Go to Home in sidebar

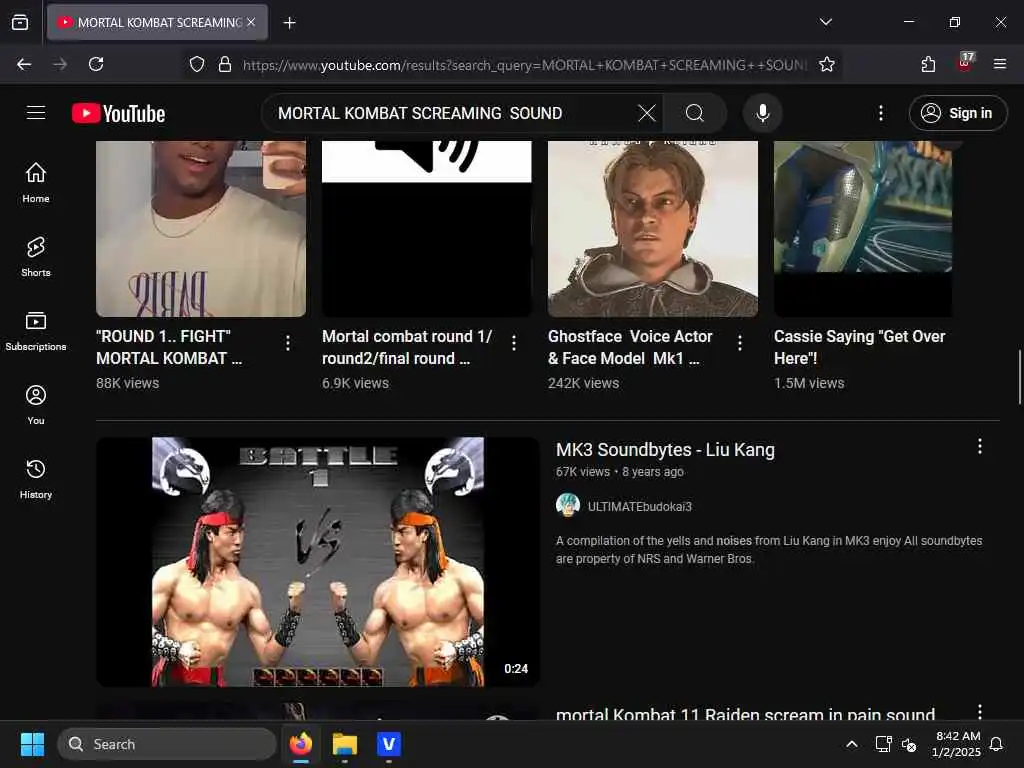pyautogui.click(x=36, y=183)
